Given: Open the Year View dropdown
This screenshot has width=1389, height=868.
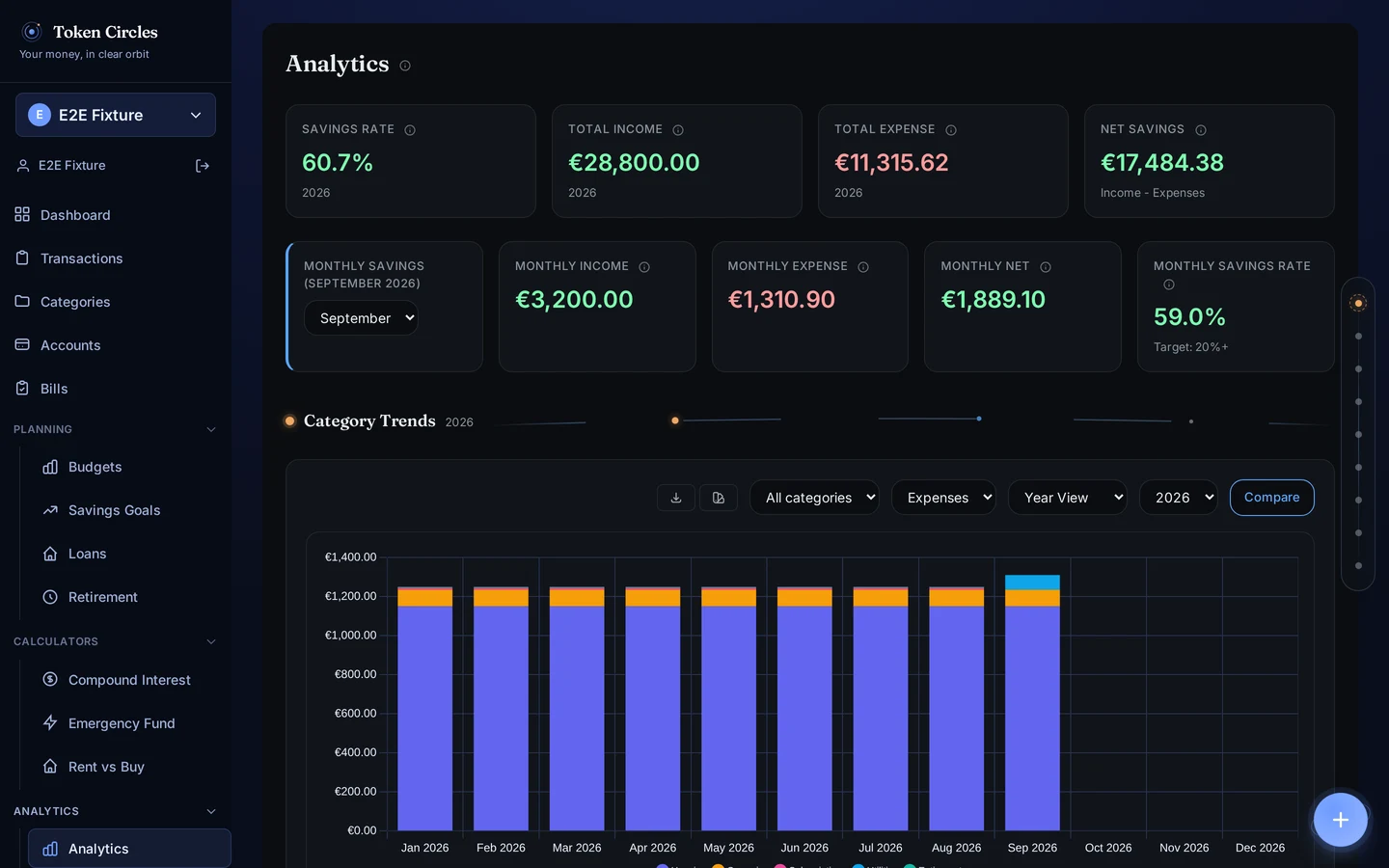Looking at the screenshot, I should (x=1068, y=498).
